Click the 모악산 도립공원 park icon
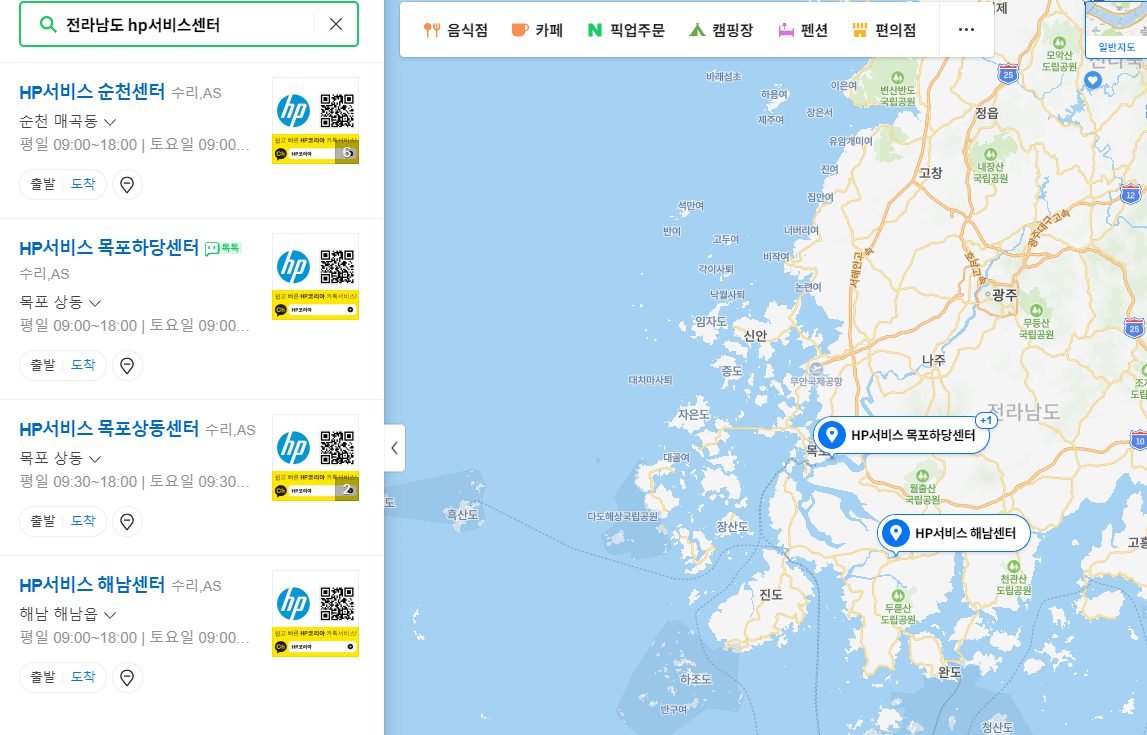Screen dimensions: 1147x735 (x=1059, y=43)
